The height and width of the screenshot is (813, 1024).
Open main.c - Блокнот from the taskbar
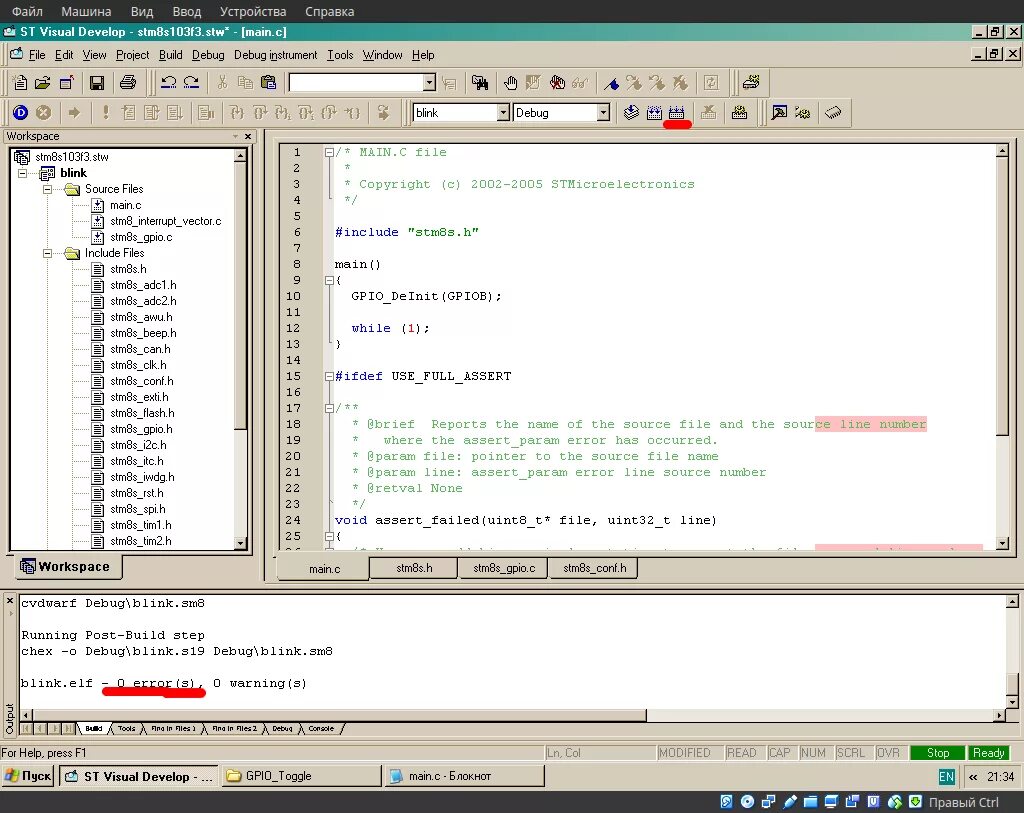pos(464,776)
